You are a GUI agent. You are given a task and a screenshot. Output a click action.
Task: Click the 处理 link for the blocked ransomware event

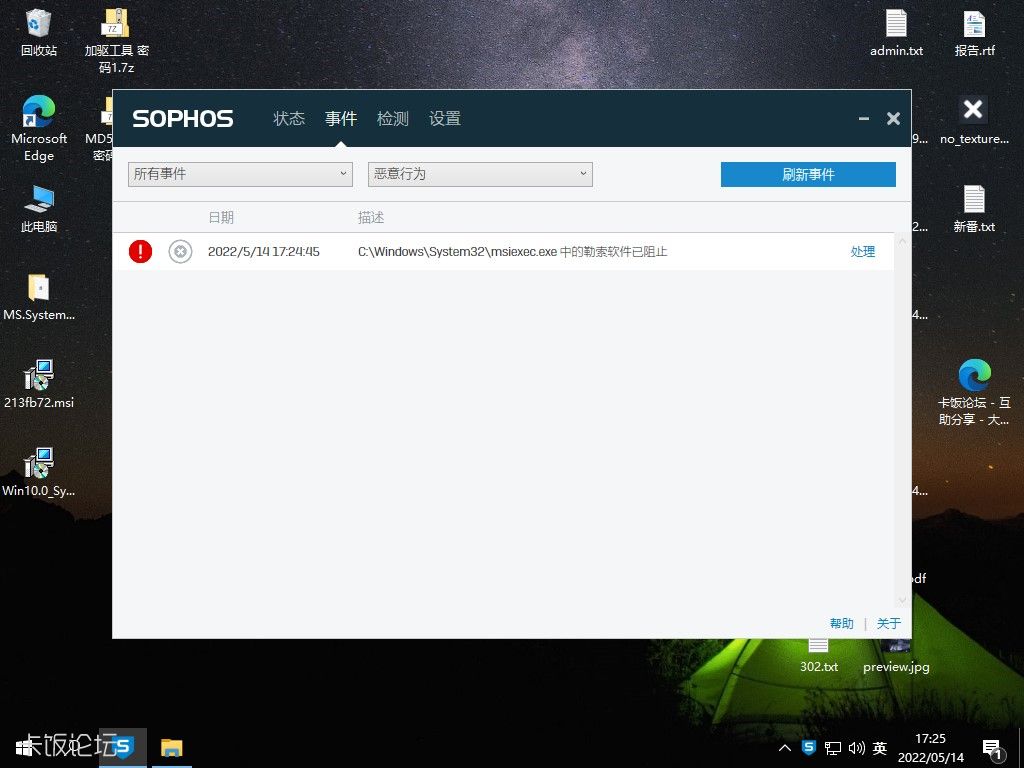tap(862, 251)
